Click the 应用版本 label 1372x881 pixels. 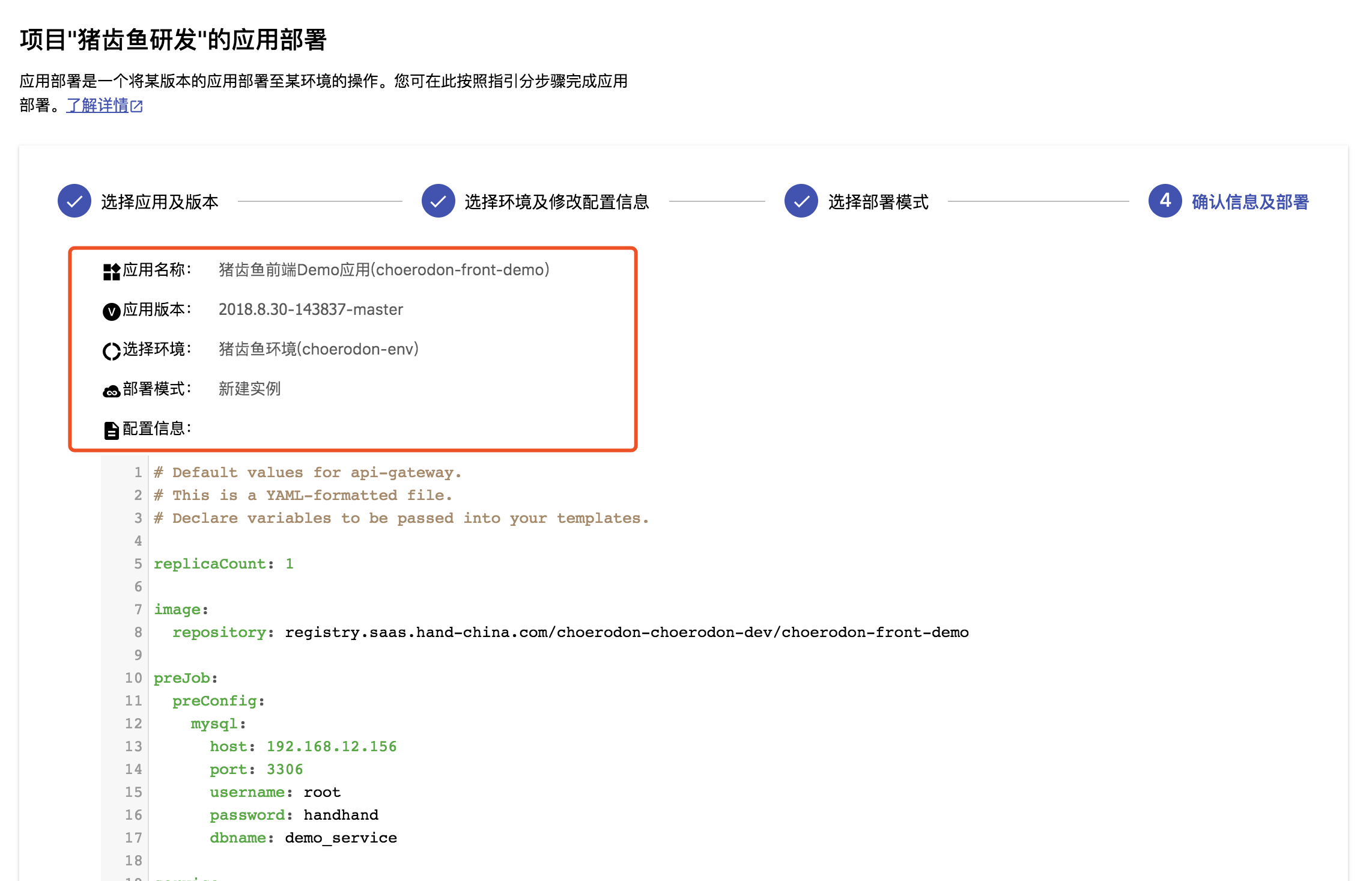[x=157, y=309]
